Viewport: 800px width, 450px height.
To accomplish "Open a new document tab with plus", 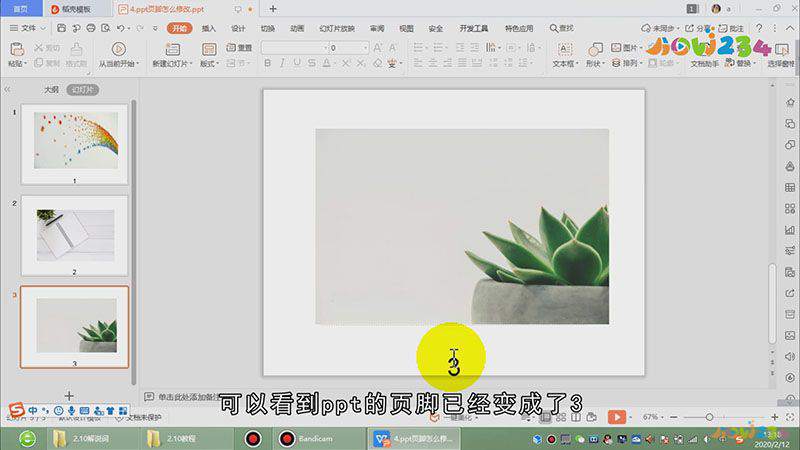I will coord(273,9).
